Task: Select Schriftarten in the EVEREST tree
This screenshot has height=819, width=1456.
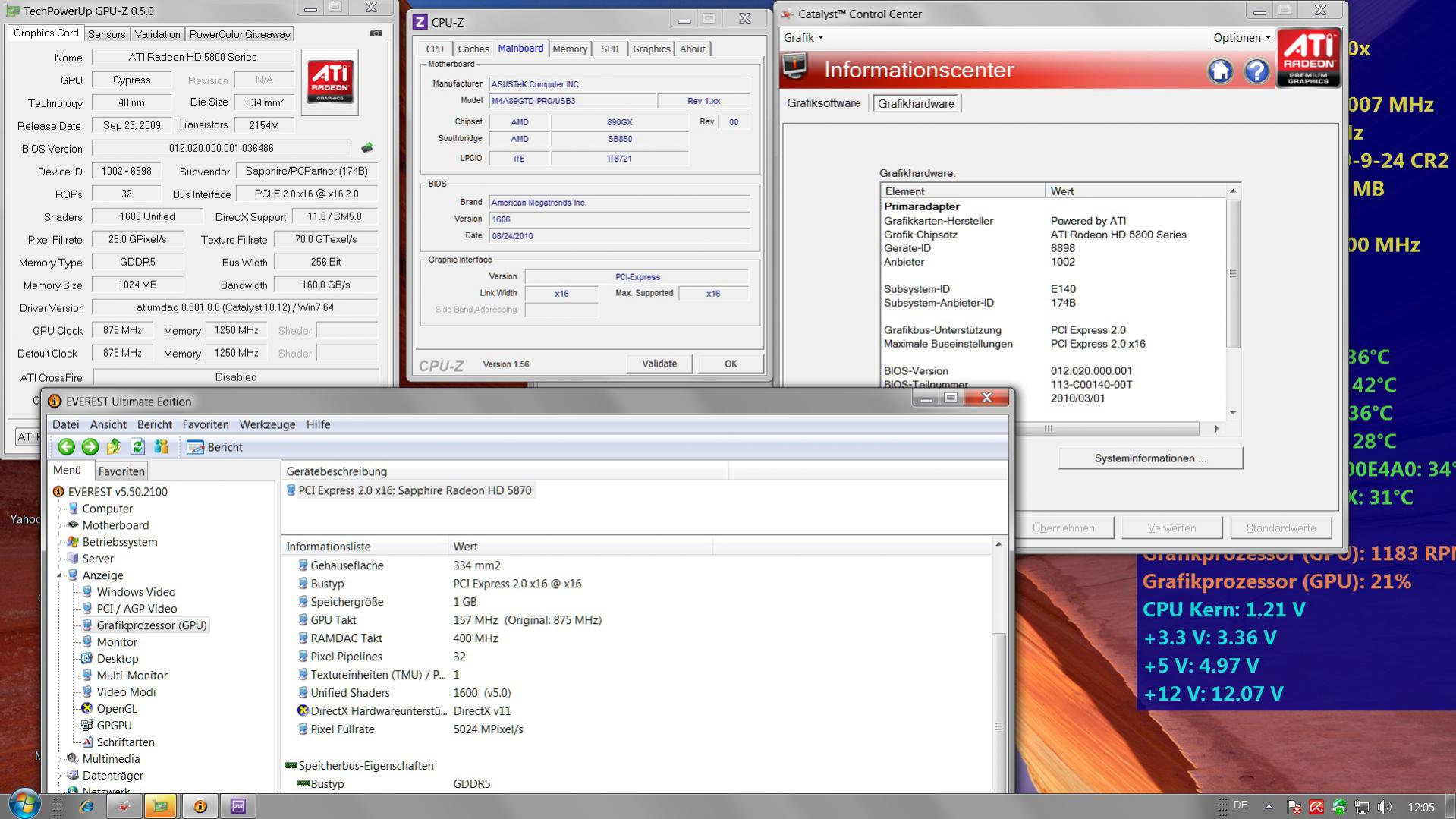Action: (x=125, y=742)
